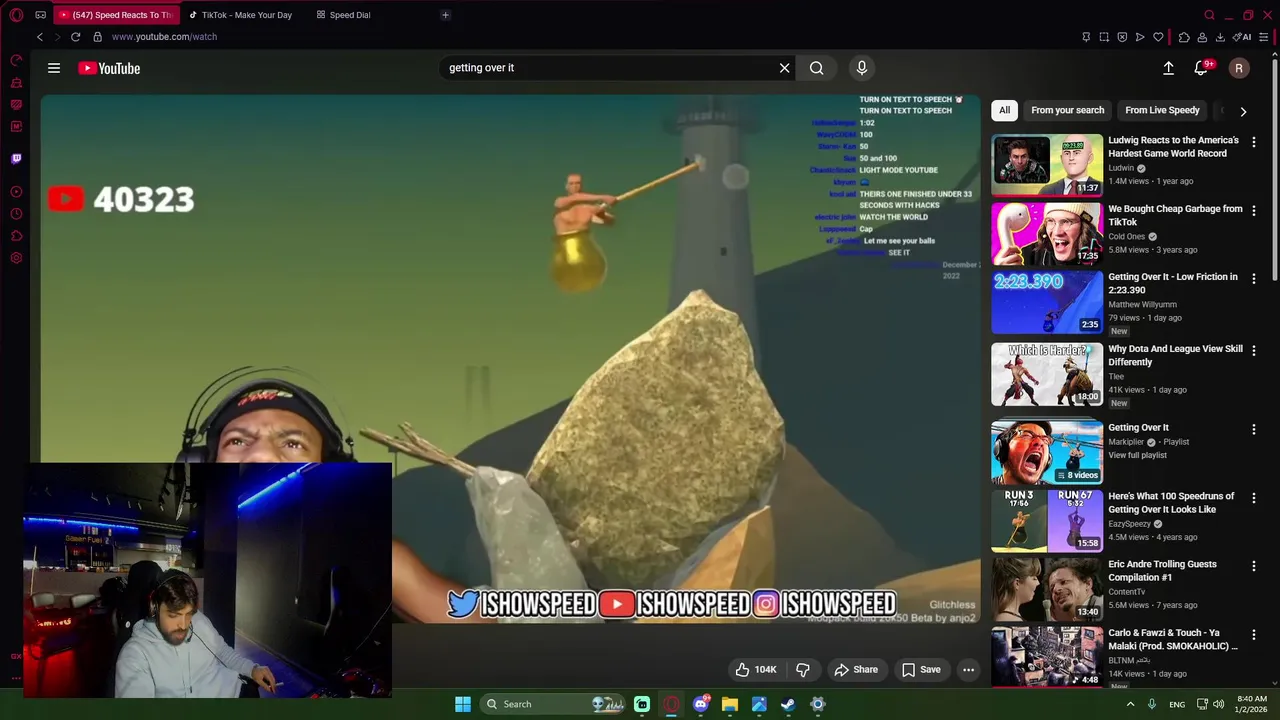1280x720 pixels.
Task: Grab the page vertical scrollbar
Action: click(x=1275, y=170)
